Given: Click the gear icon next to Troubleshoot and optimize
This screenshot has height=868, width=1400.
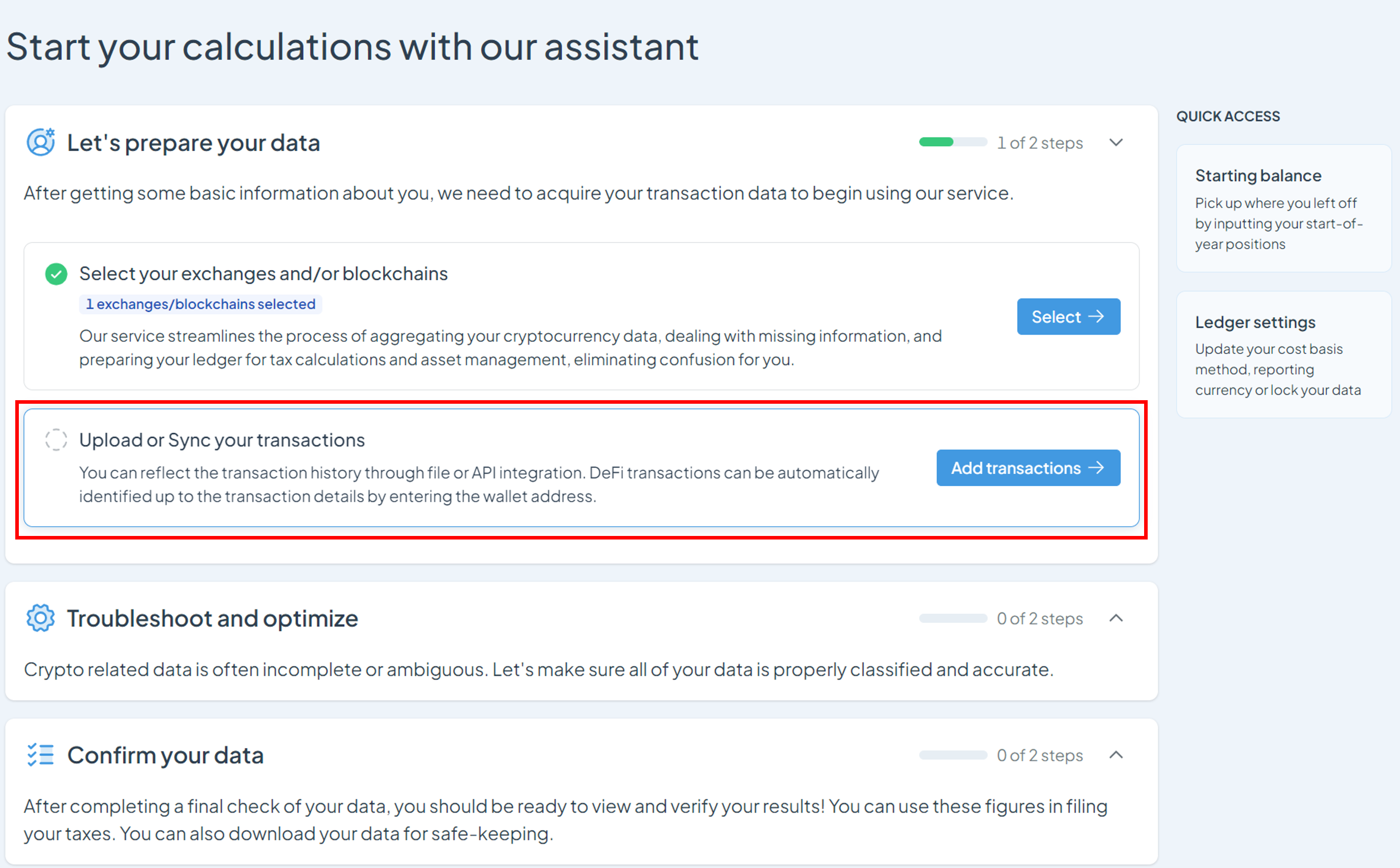Looking at the screenshot, I should click(x=40, y=618).
